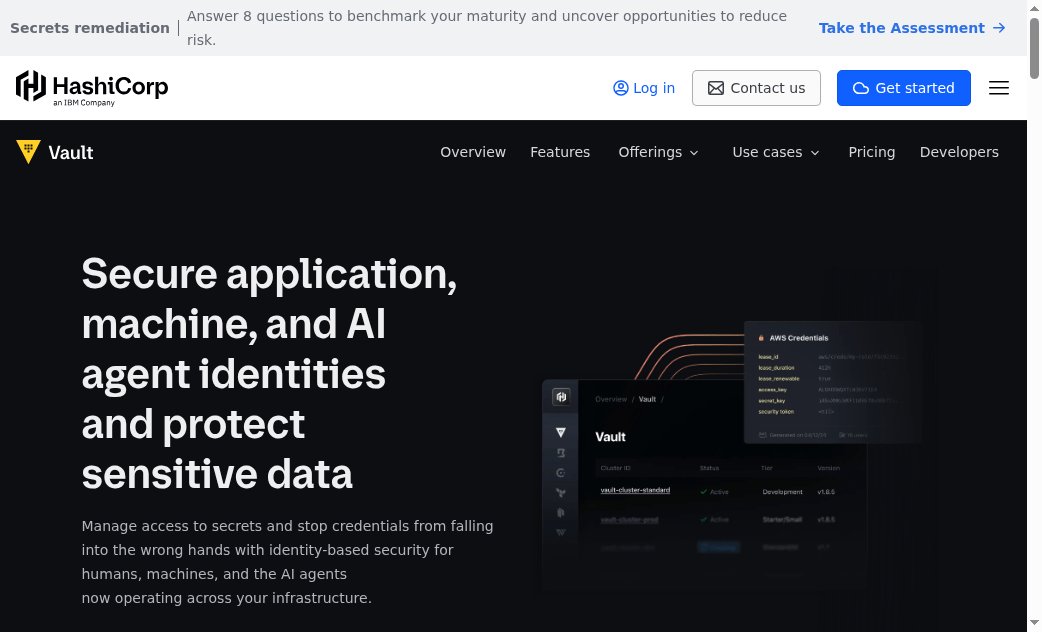Click the Vault triangle logo icon
This screenshot has height=632, width=1042.
tap(29, 152)
